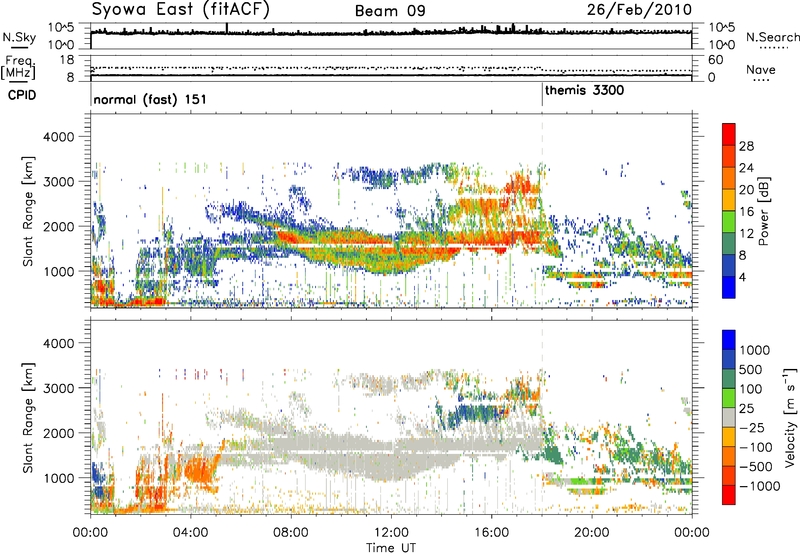Click the Velocity color bar value "500"
This screenshot has height=554, width=800.
click(751, 370)
